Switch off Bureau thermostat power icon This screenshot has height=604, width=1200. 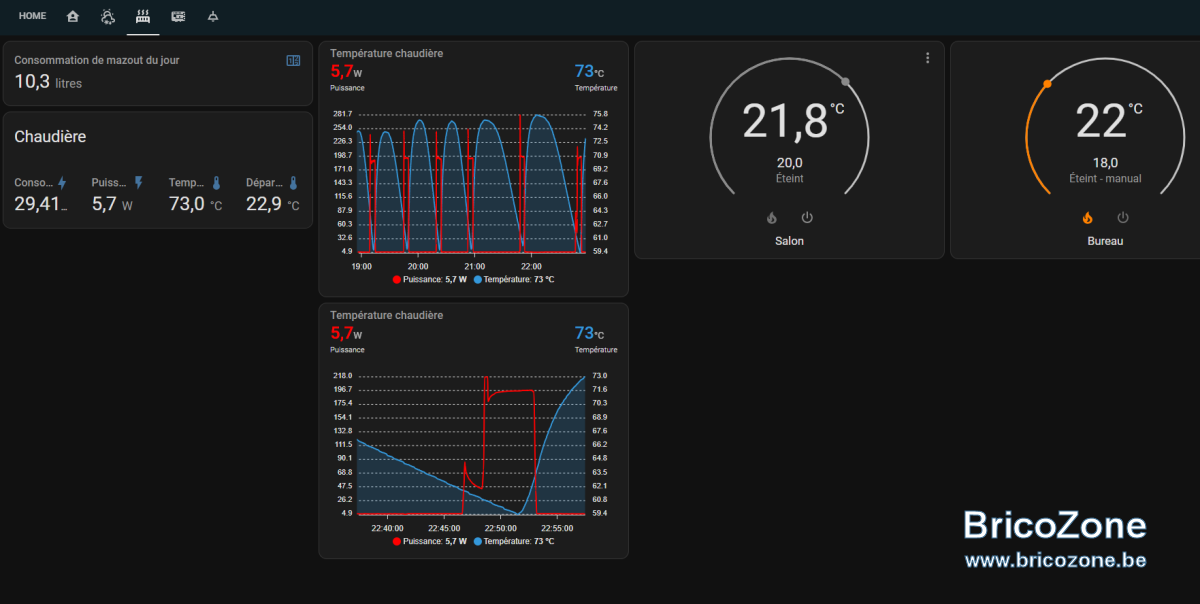(x=1123, y=217)
